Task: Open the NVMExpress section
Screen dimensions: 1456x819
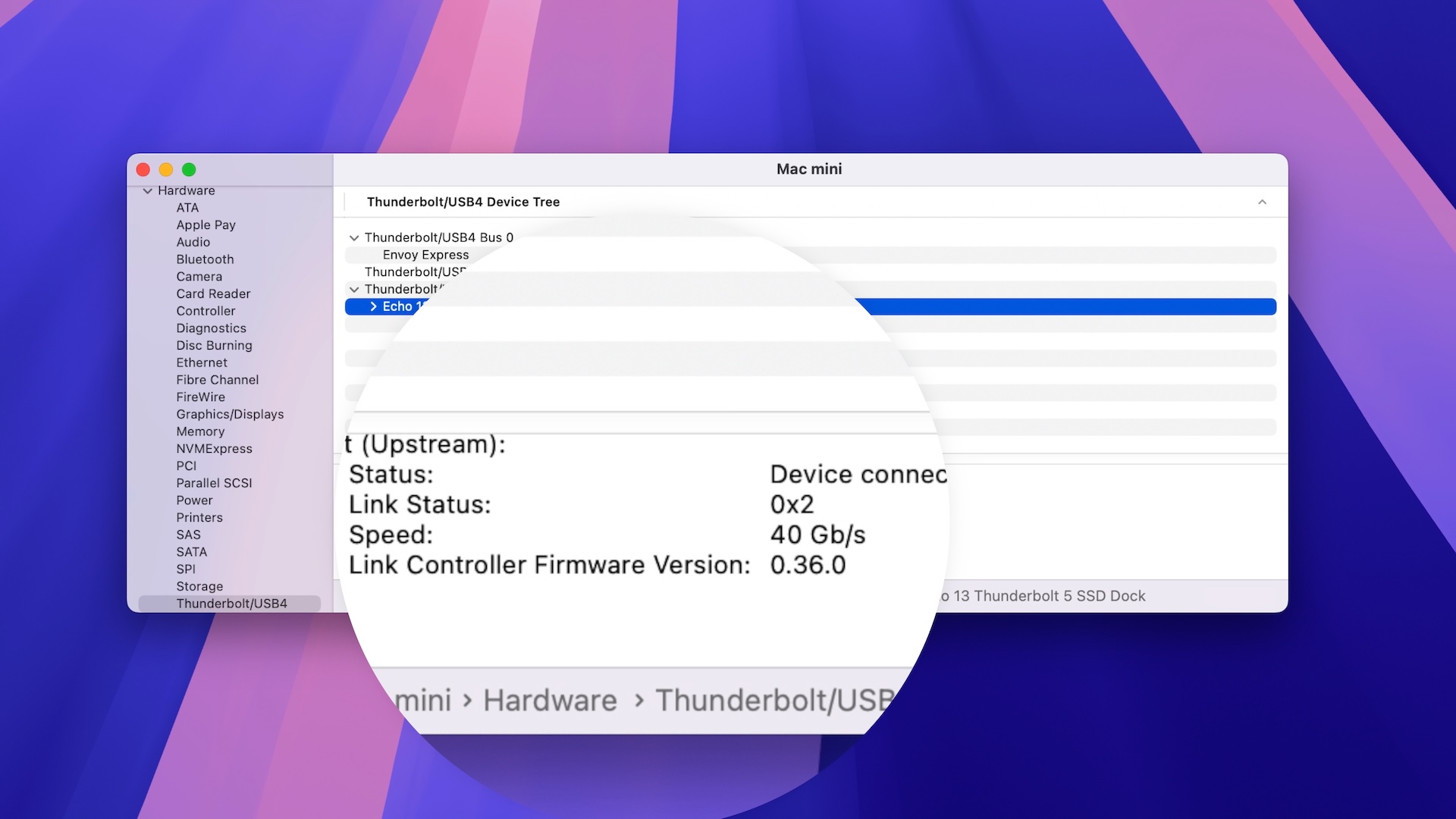Action: click(x=214, y=449)
